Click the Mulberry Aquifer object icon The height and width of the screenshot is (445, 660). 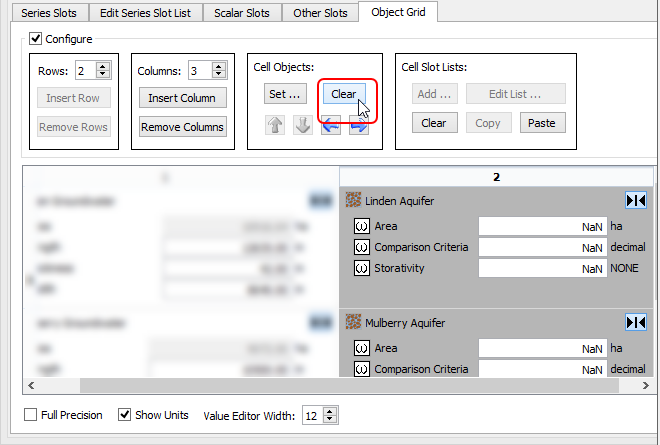(x=353, y=323)
